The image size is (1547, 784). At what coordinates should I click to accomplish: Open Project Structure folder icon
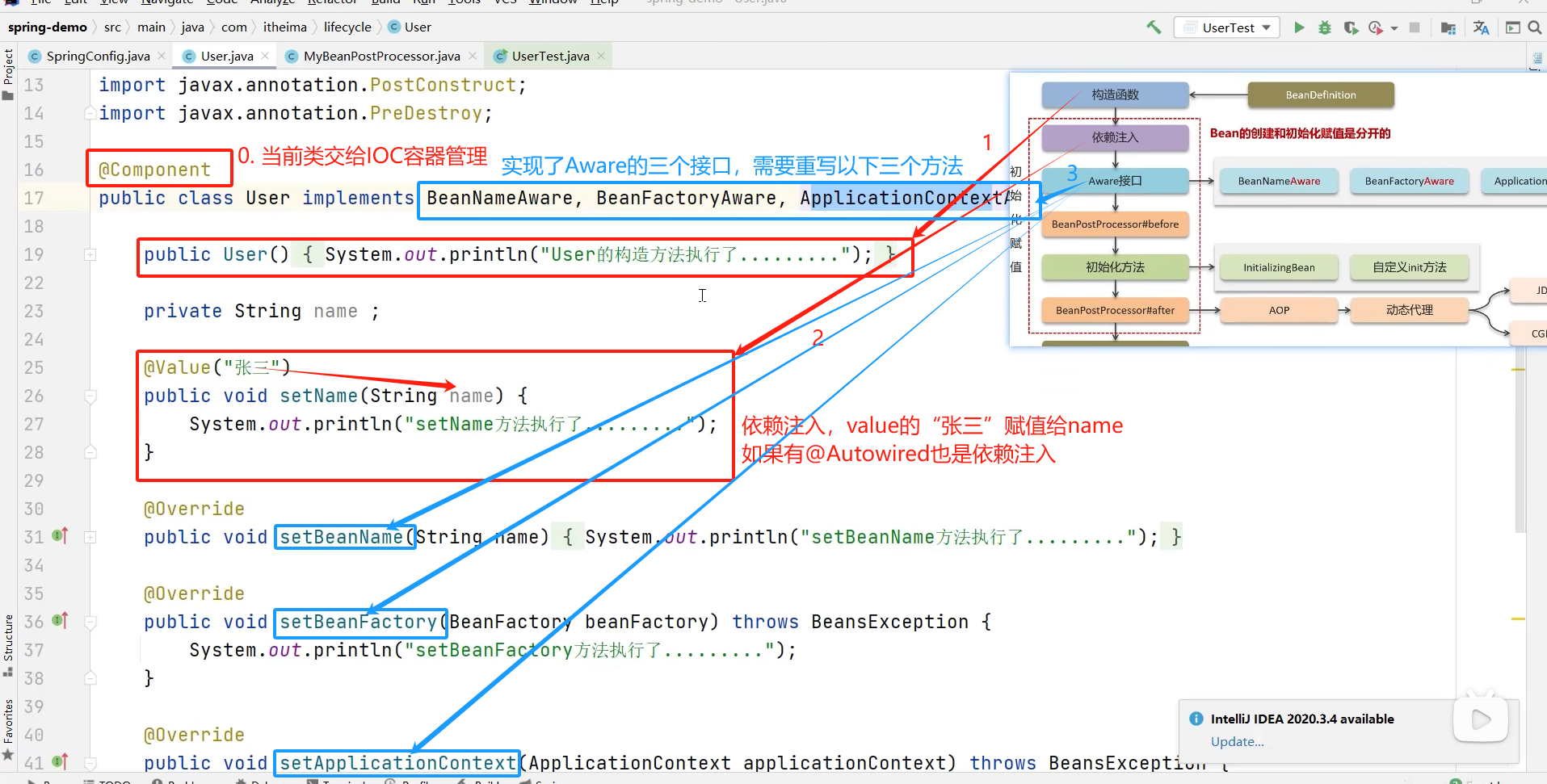1448,27
